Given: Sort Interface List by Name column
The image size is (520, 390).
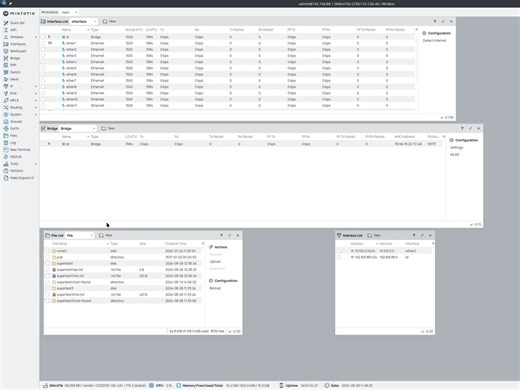Looking at the screenshot, I should coord(66,30).
